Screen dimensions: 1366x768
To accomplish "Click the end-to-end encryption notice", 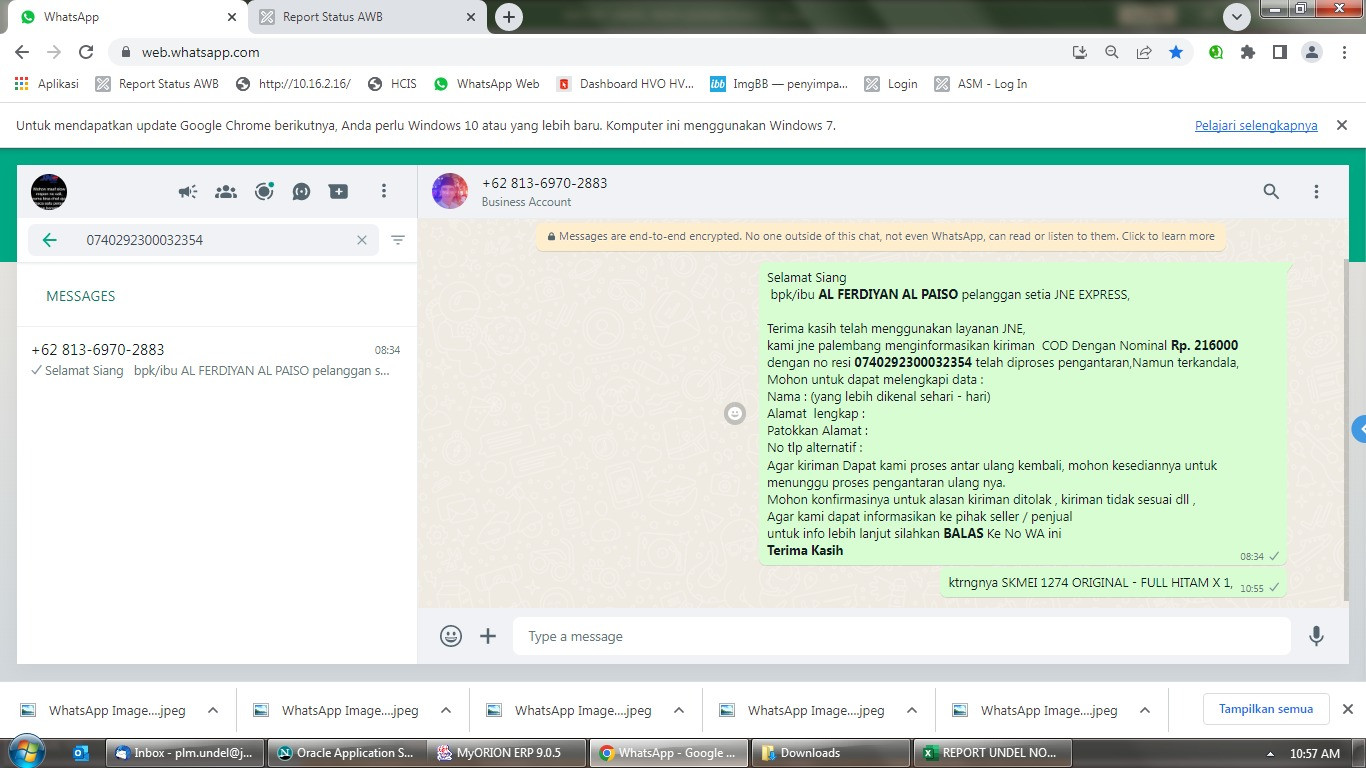I will 881,237.
